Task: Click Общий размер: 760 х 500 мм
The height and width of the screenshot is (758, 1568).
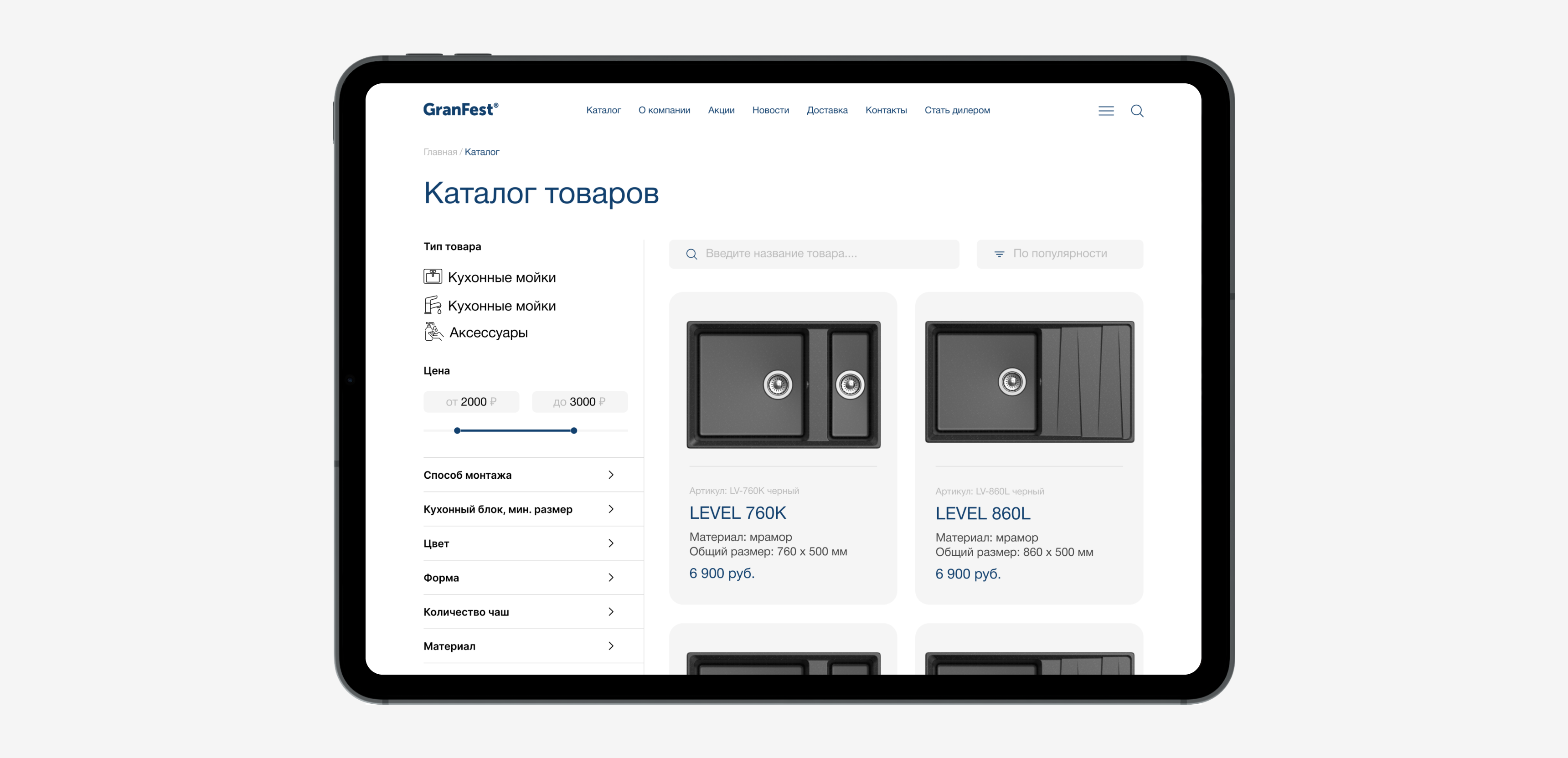Action: point(768,552)
